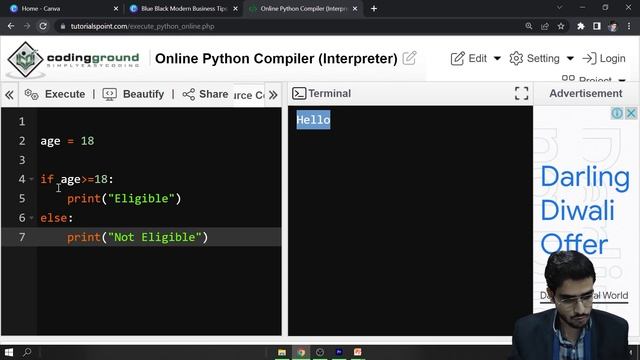Open Windows taskbar search
This screenshot has width=640, height=360.
coord(27,352)
